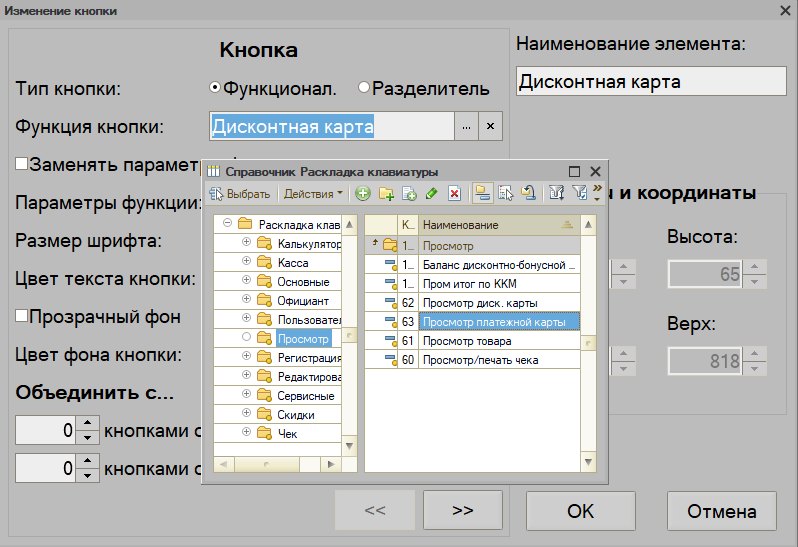Decrease second Объединить с spinner value
The image size is (798, 547).
point(88,475)
